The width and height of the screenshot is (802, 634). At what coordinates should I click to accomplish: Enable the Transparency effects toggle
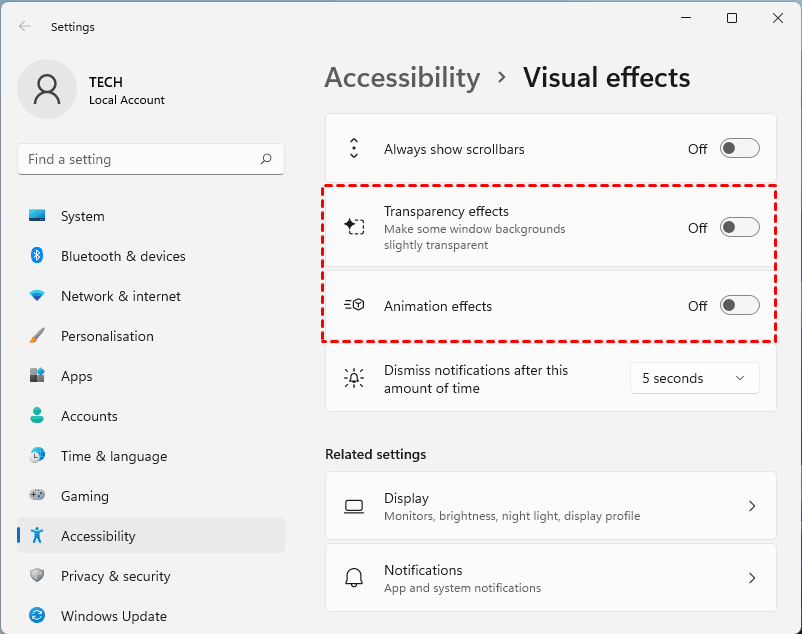(739, 228)
